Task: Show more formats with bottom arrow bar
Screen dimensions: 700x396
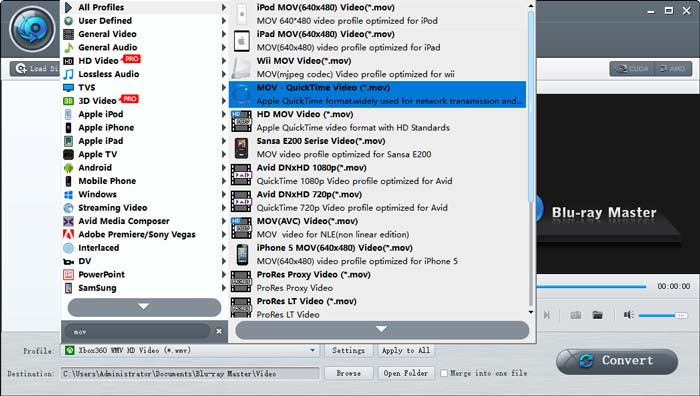Action: (x=382, y=329)
